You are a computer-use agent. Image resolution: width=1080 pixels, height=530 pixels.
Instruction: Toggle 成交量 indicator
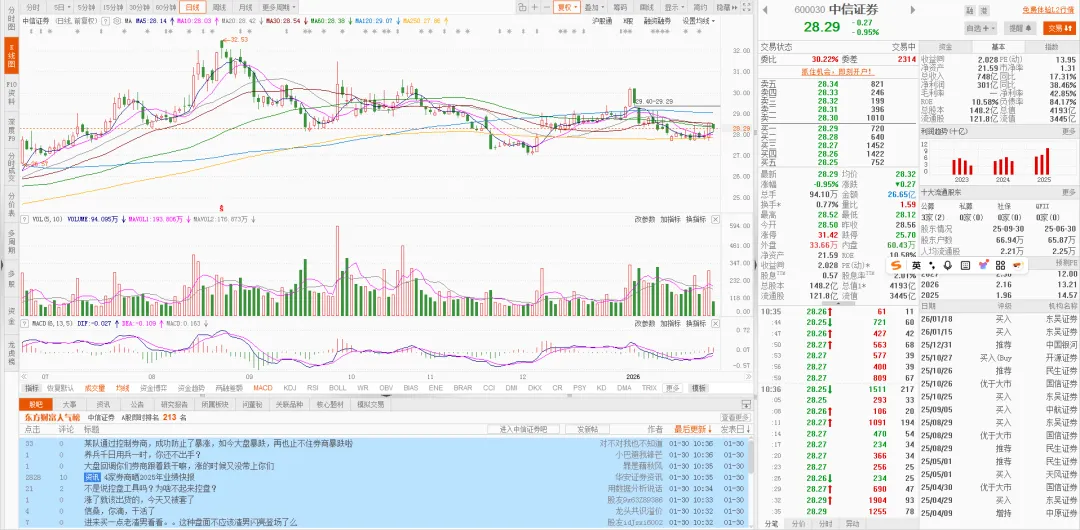click(95, 388)
